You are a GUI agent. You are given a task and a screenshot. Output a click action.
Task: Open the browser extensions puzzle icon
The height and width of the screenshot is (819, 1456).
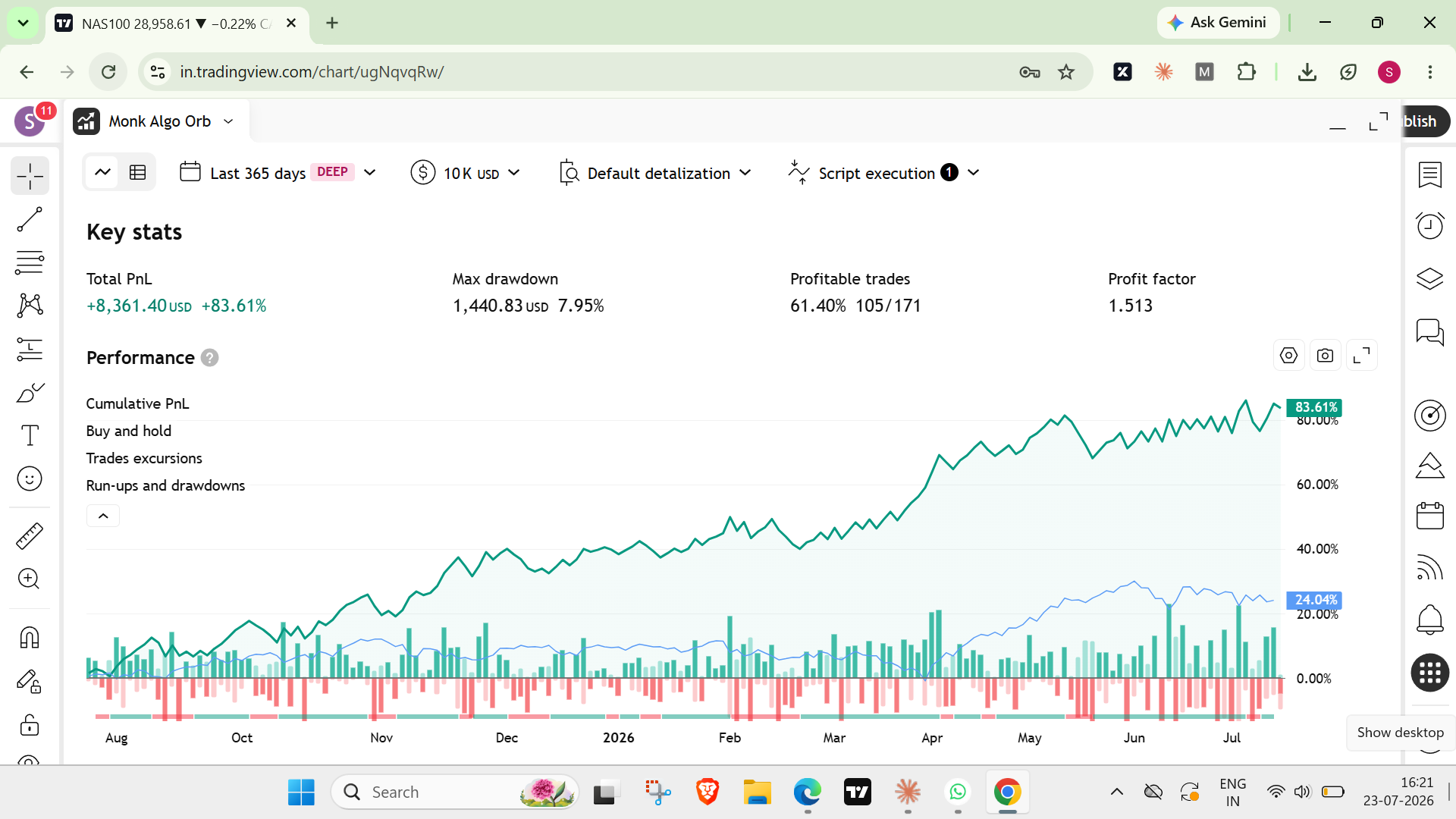coord(1246,72)
